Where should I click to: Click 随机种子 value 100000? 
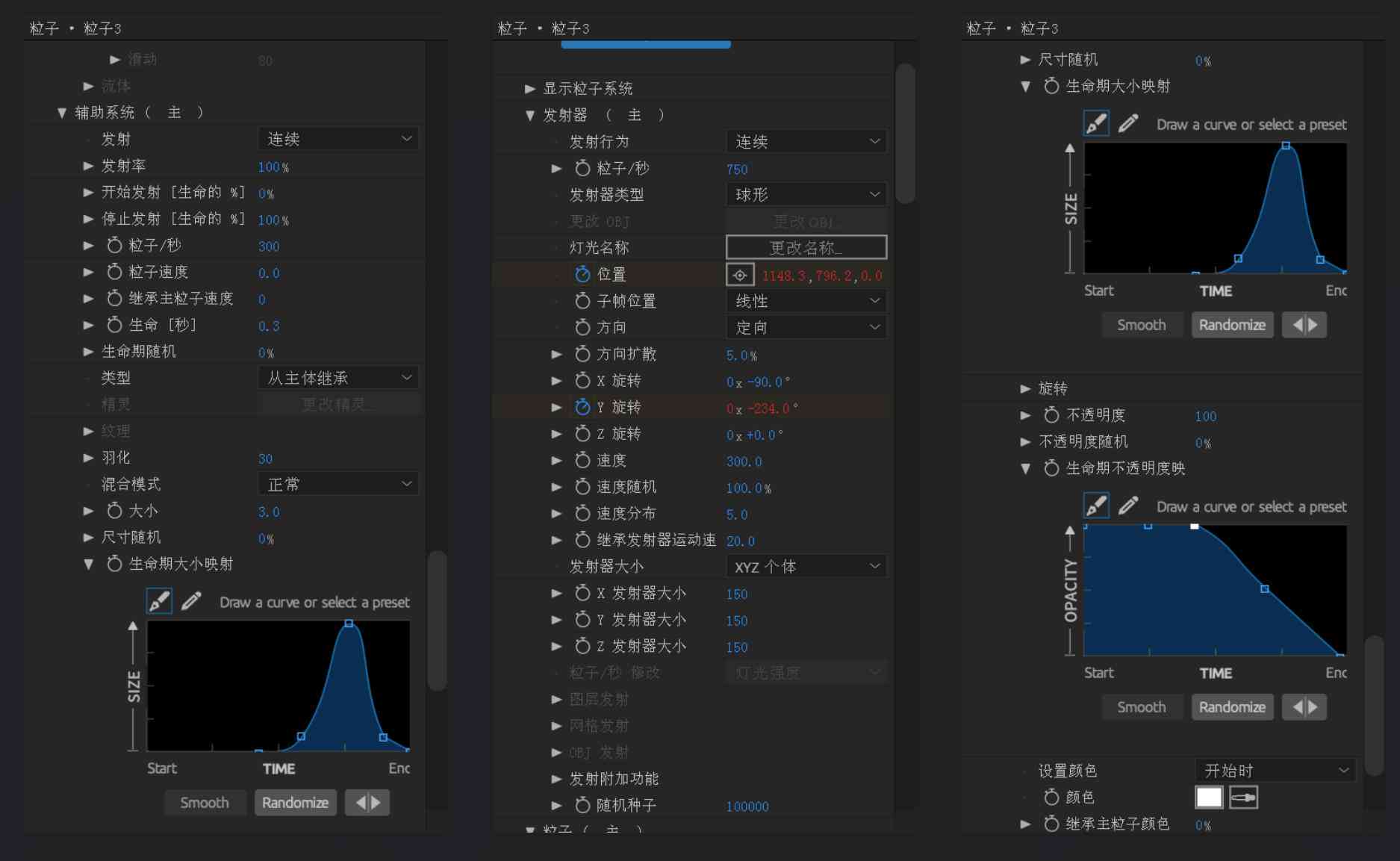tap(747, 806)
